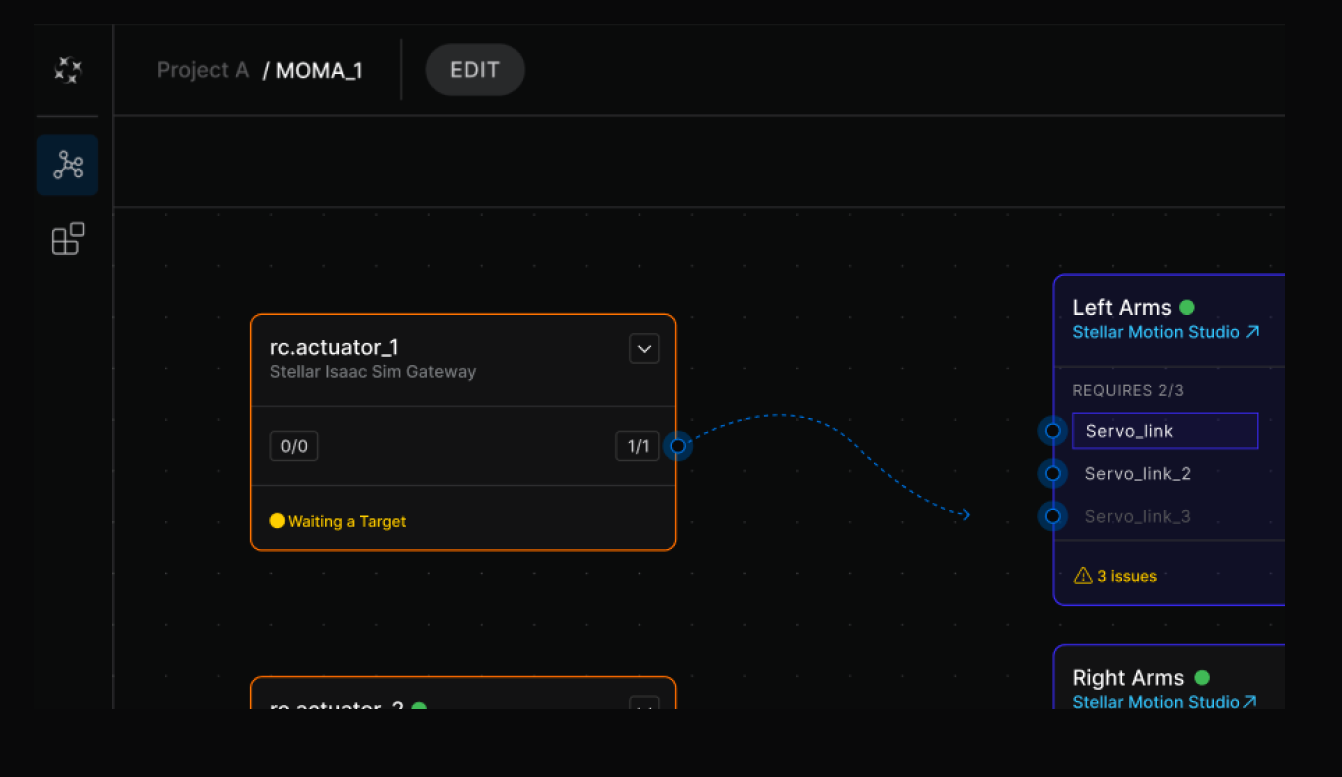Open Stellar Motion Studio link under Right Arms
The height and width of the screenshot is (777, 1342).
pyautogui.click(x=1165, y=702)
